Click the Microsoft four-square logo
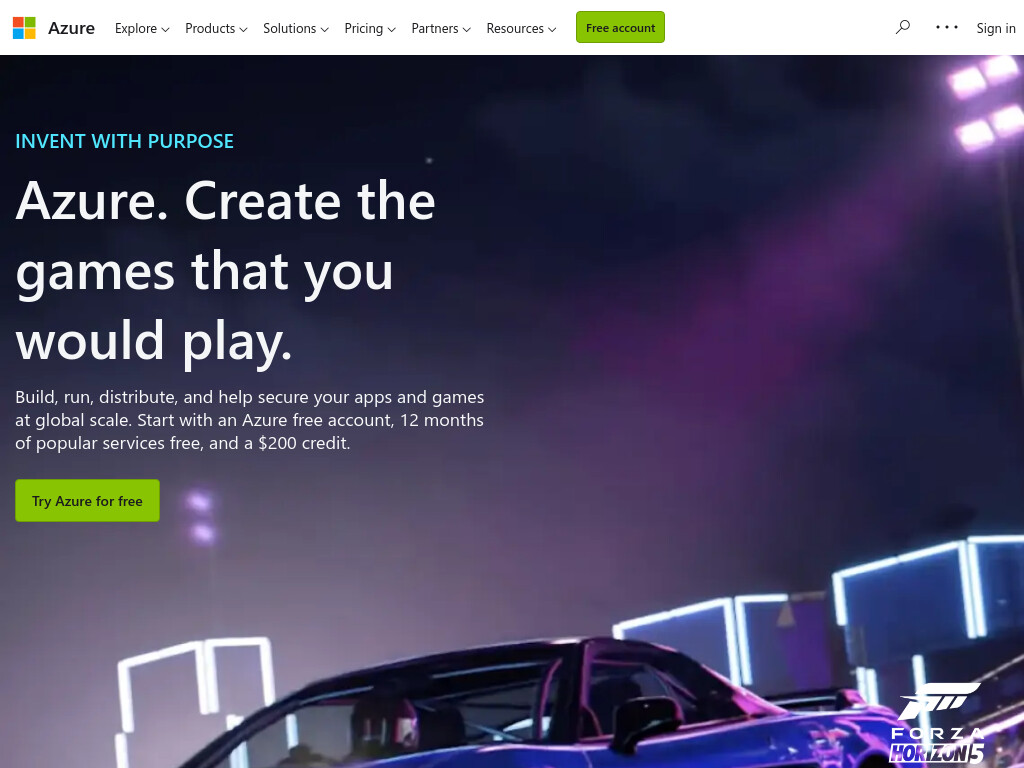Screen dimensions: 1024x768 coord(24,28)
